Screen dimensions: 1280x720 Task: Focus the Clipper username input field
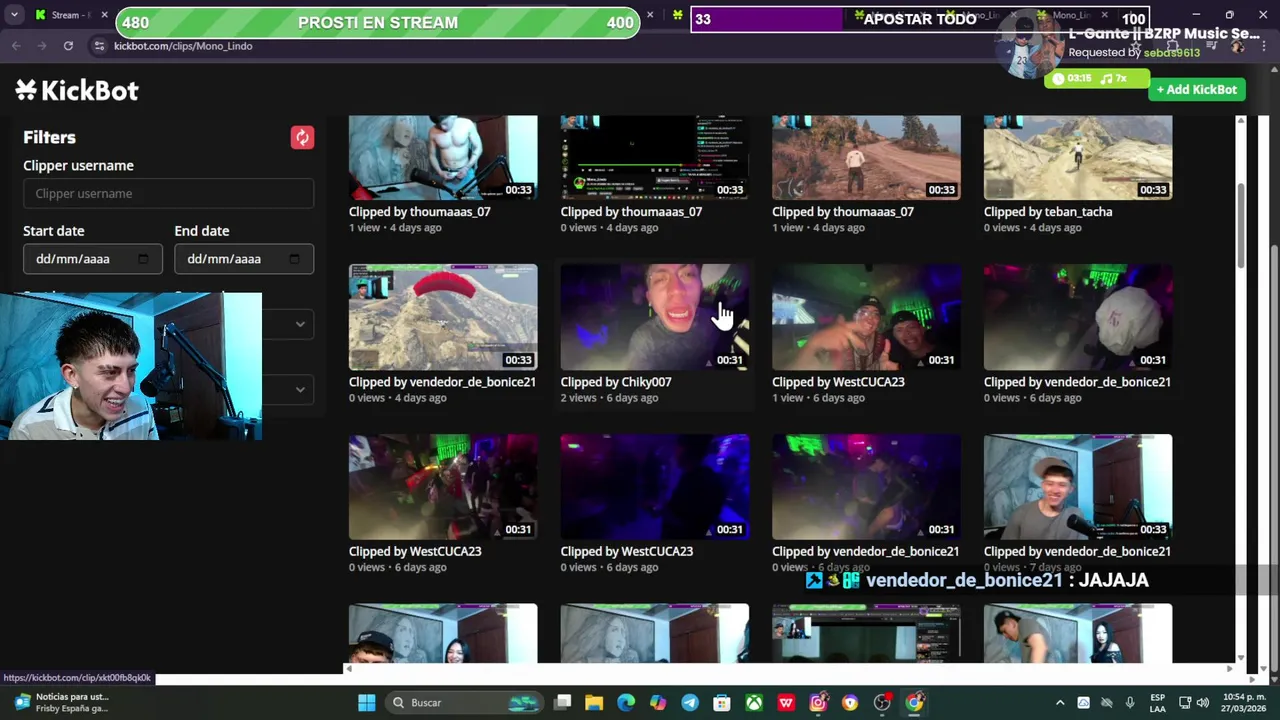(x=168, y=193)
